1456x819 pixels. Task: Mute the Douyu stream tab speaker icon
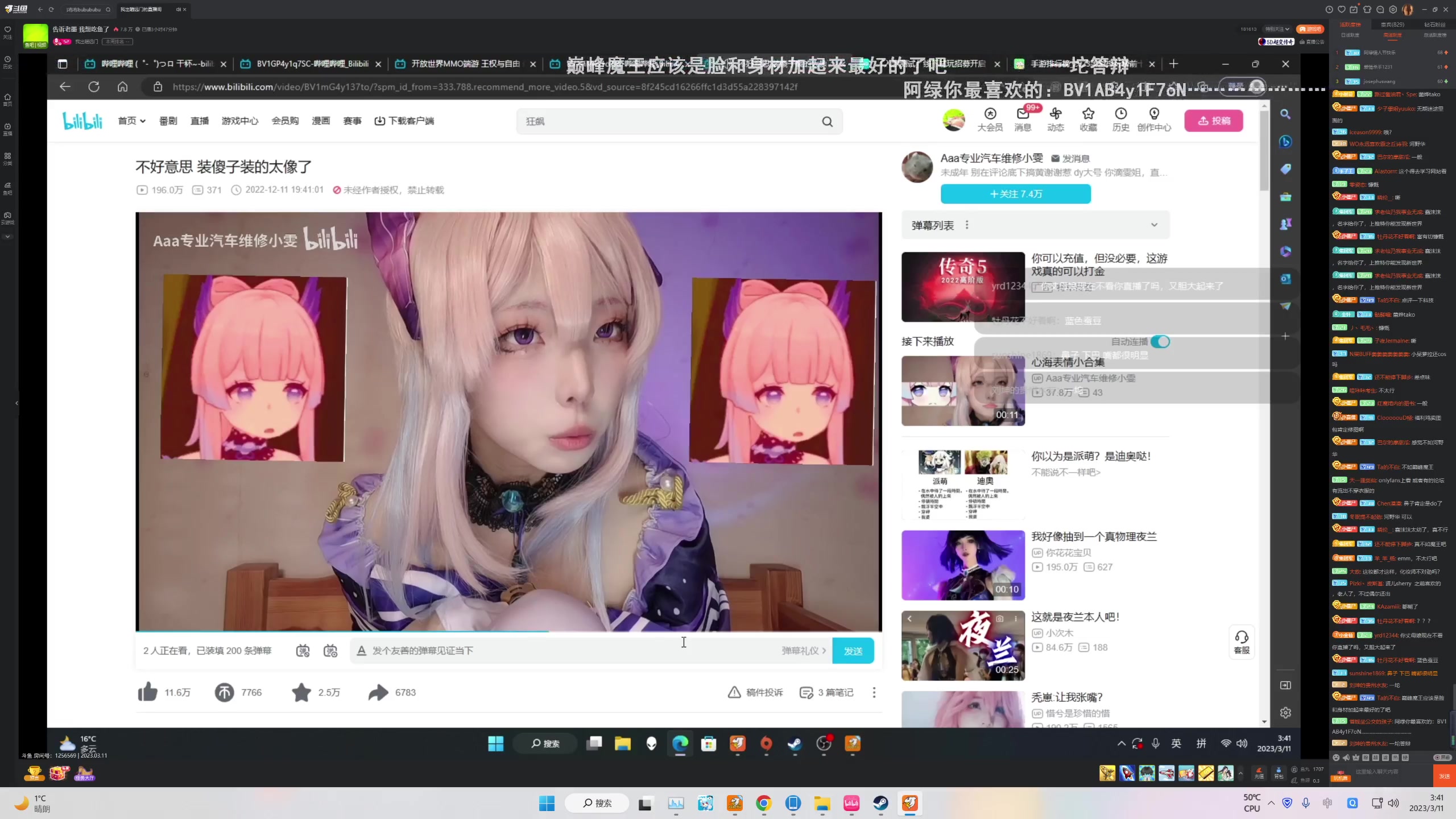(178, 9)
